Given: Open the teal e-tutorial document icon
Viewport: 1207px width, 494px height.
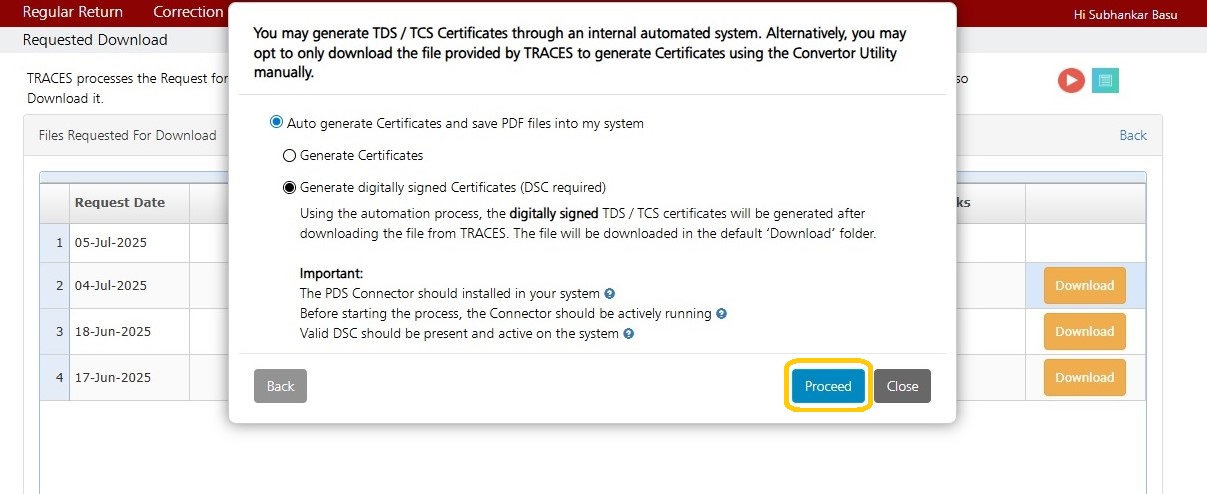Looking at the screenshot, I should [x=1105, y=81].
